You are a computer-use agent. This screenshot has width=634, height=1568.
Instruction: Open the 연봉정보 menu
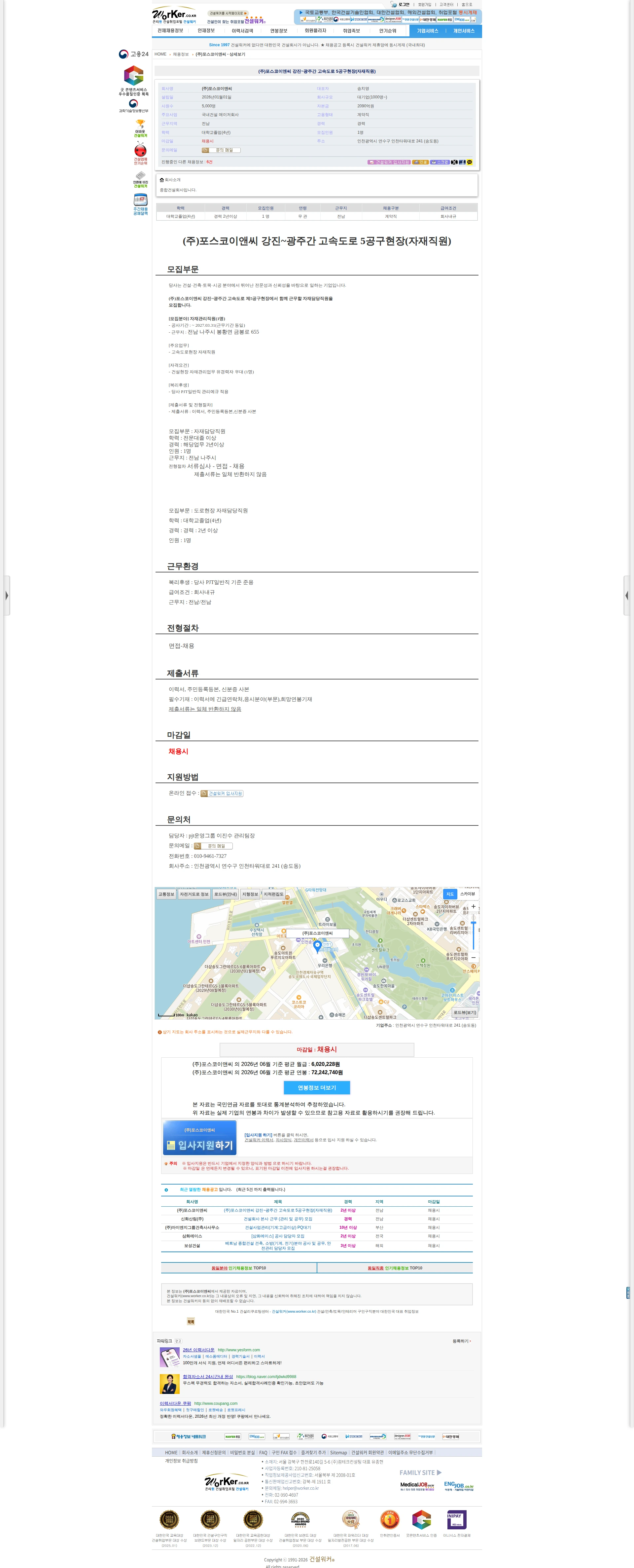click(x=279, y=31)
